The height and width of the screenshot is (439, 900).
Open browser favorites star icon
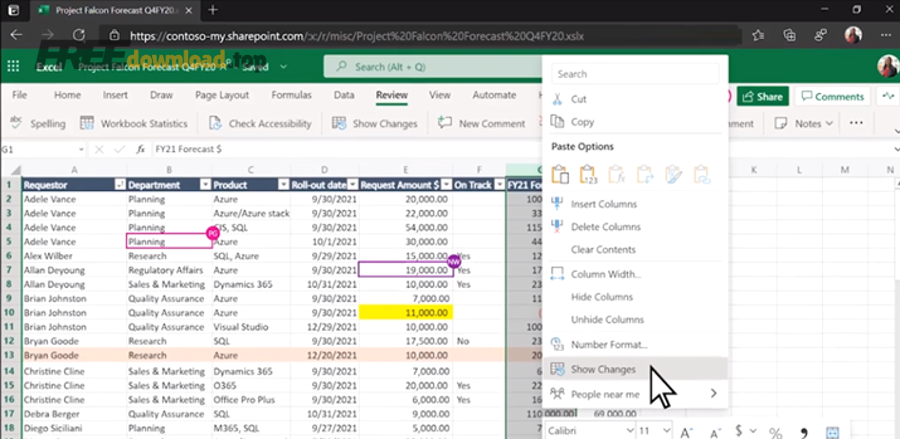(758, 36)
